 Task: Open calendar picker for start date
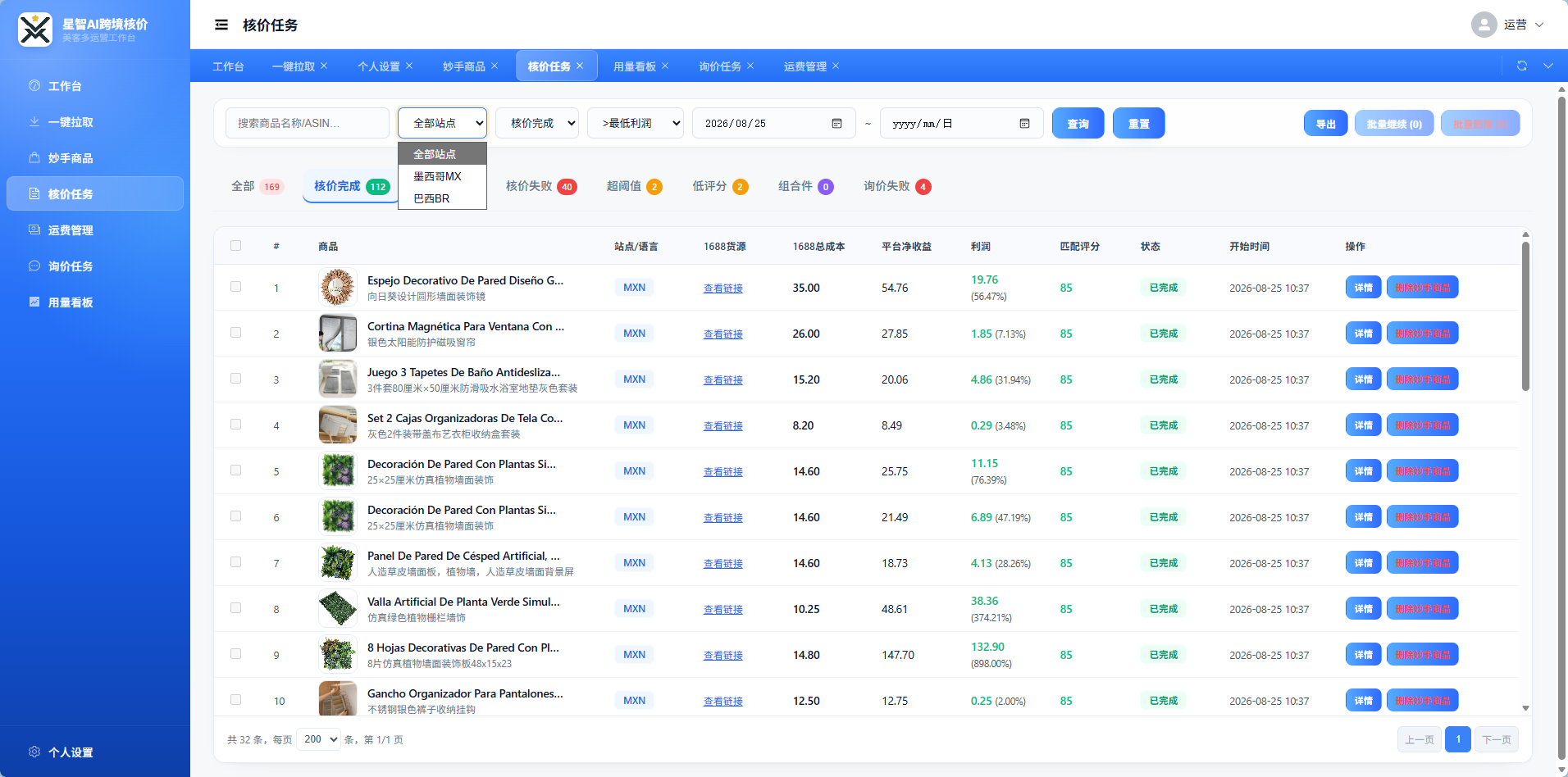[836, 123]
